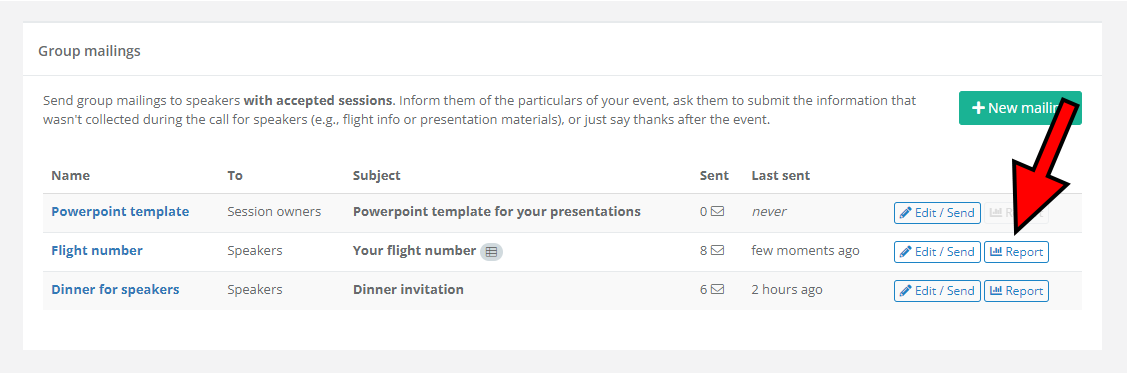Select the Powerpoint template for your presentations subject
The width and height of the screenshot is (1127, 373).
(497, 212)
